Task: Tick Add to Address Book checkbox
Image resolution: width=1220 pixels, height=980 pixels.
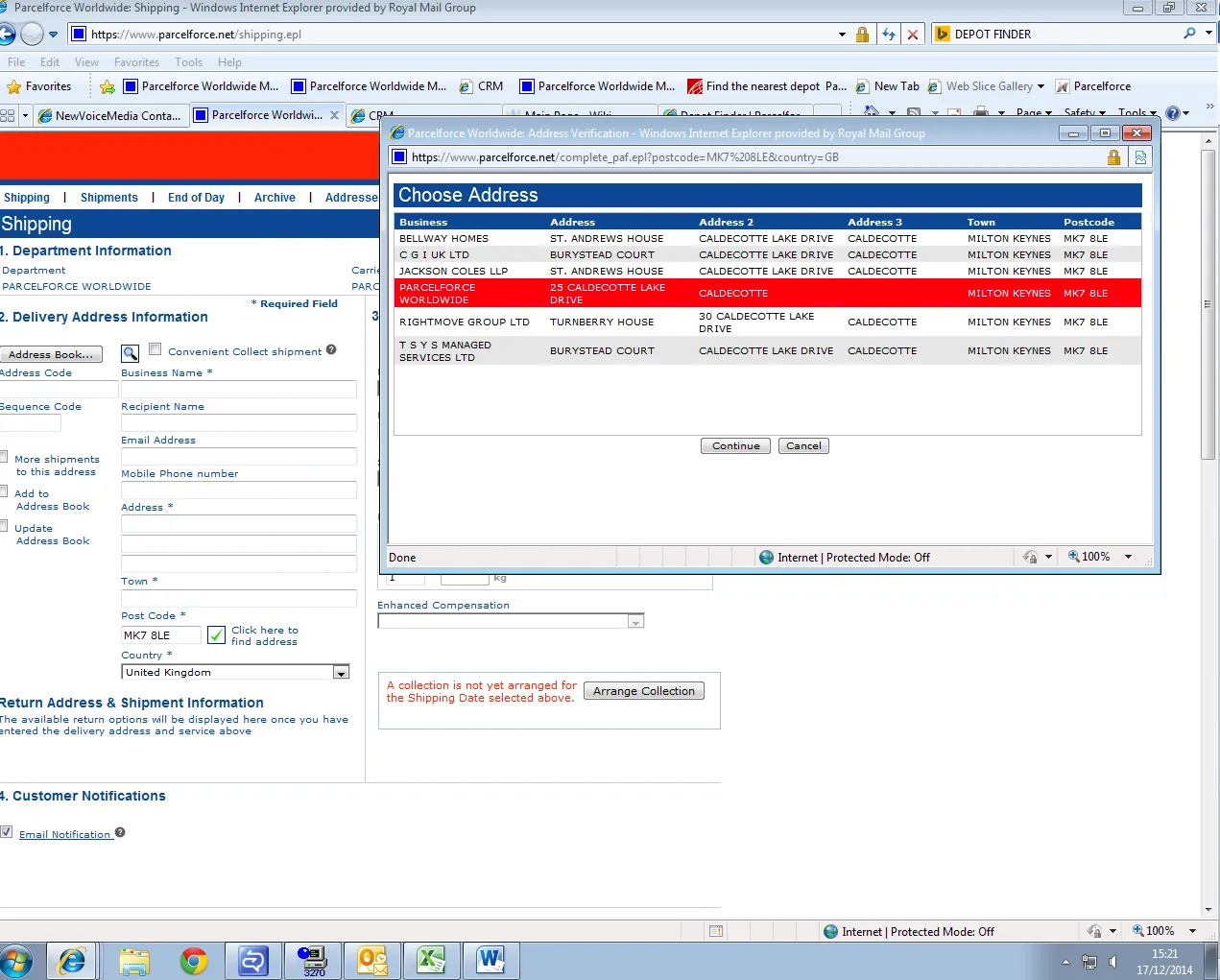Action: 3,491
